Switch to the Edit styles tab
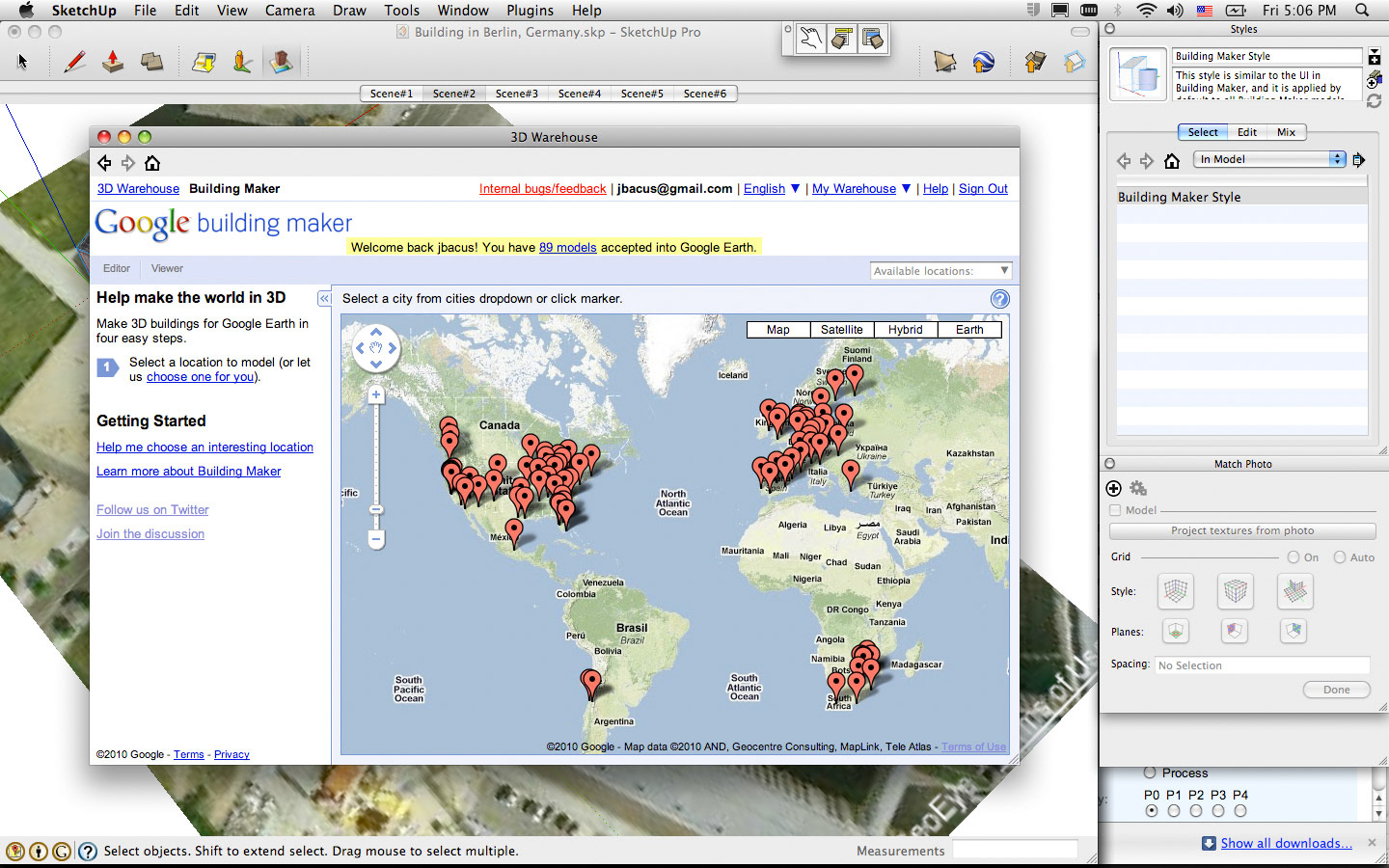This screenshot has width=1389, height=868. point(1247,132)
